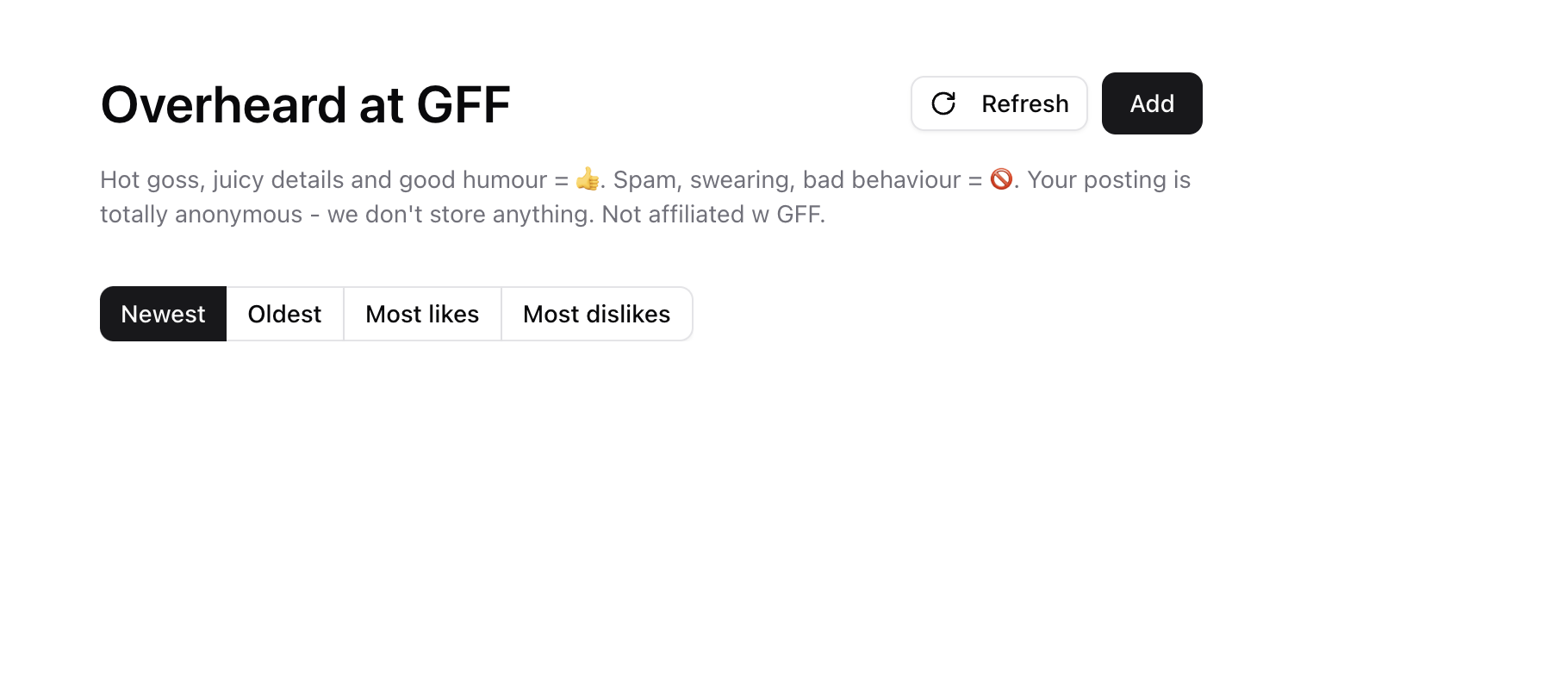This screenshot has height=681, width=1568.
Task: Click the "bad behaviour" text
Action: point(881,179)
